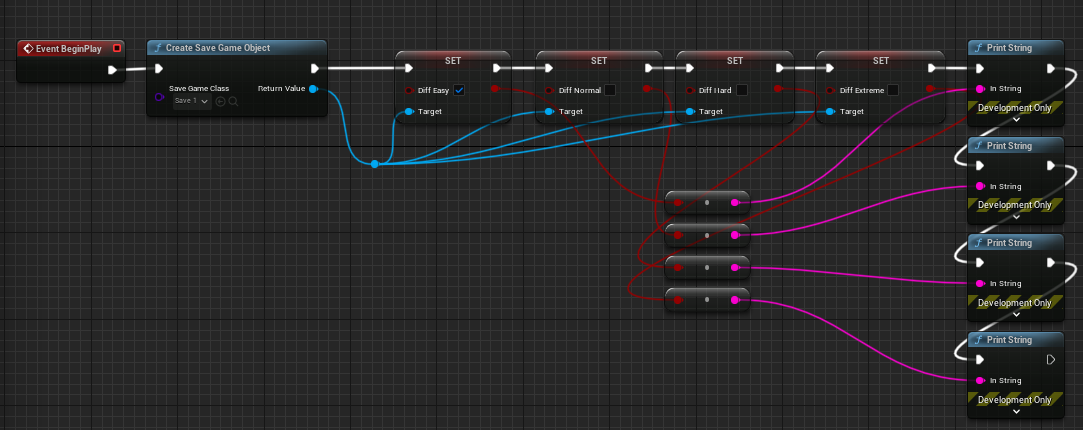Click the red output pin of Diff Extreme SET
Viewport: 1083px width, 430px height.
point(930,88)
